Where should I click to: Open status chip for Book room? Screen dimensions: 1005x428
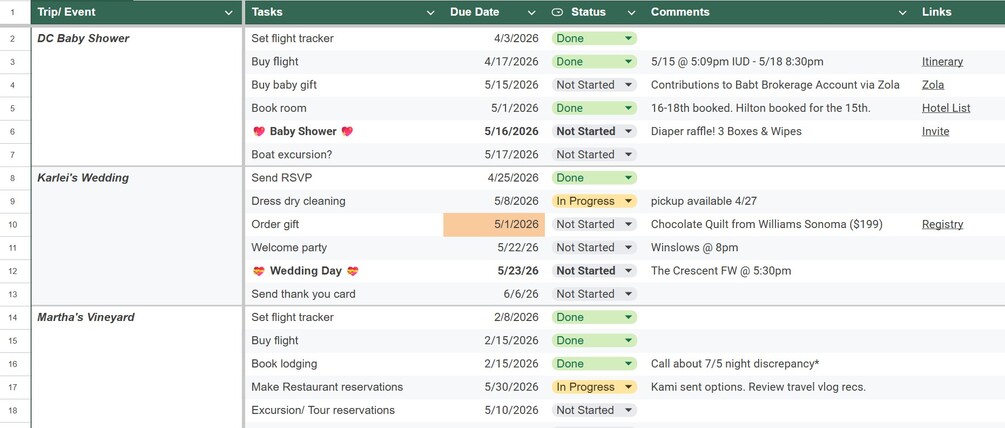click(x=594, y=108)
